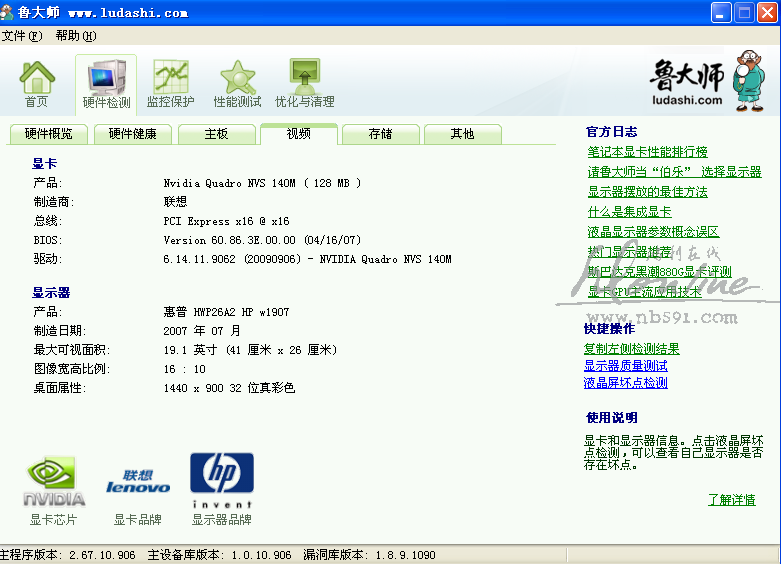Image resolution: width=781 pixels, height=564 pixels.
Task: Click the Lenovo 显卡品牌 logo
Action: pyautogui.click(x=138, y=482)
